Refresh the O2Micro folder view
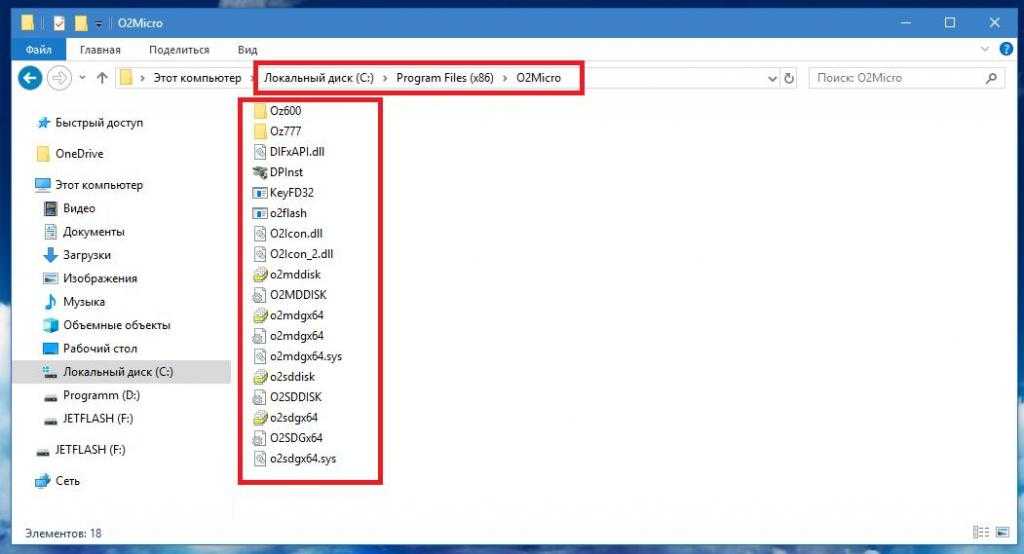 pos(789,78)
